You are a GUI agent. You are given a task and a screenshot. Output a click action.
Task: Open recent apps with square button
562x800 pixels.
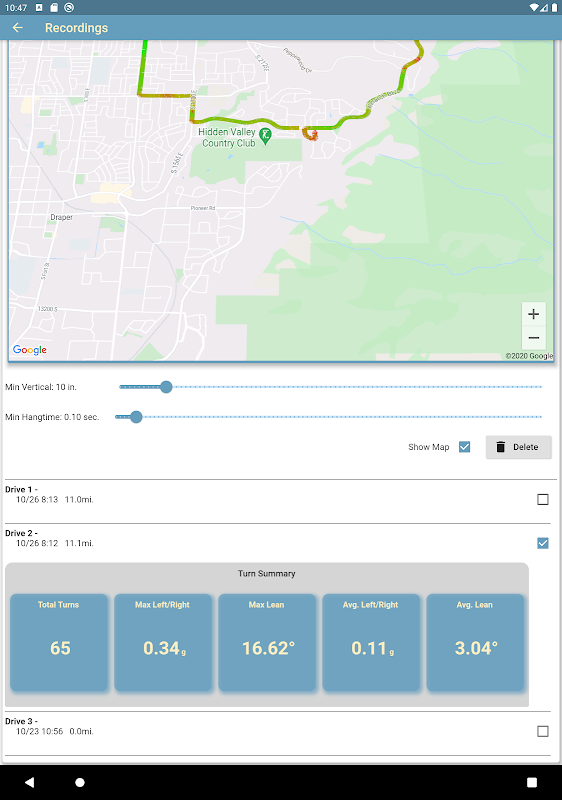[x=532, y=782]
